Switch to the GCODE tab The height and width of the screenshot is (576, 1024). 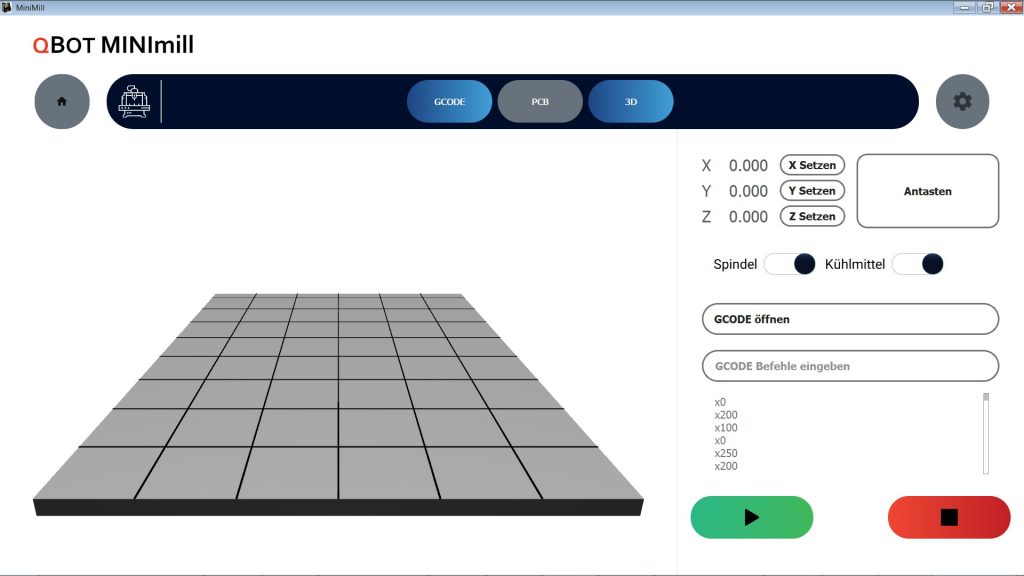pyautogui.click(x=449, y=101)
